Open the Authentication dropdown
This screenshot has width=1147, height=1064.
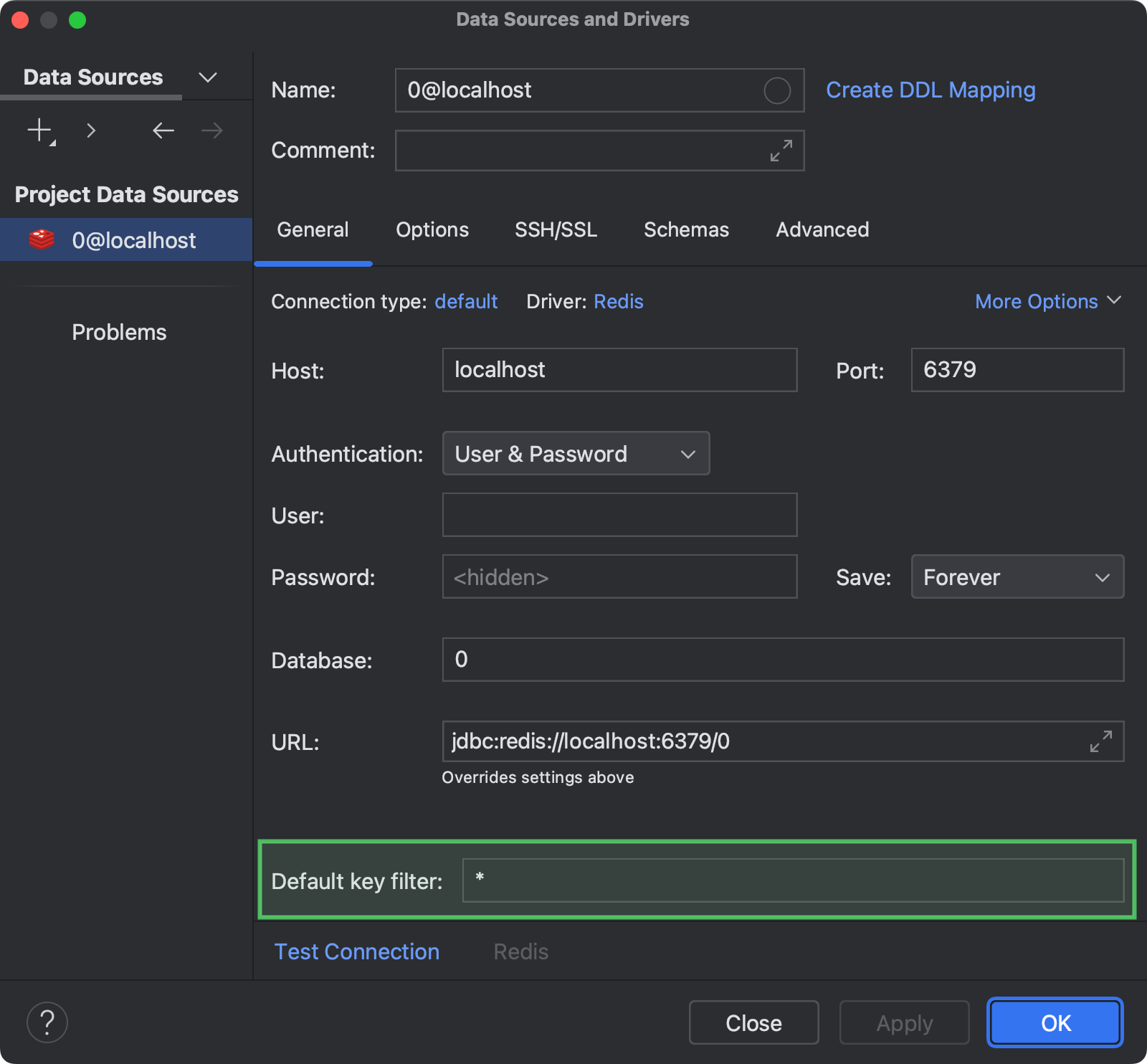(575, 453)
